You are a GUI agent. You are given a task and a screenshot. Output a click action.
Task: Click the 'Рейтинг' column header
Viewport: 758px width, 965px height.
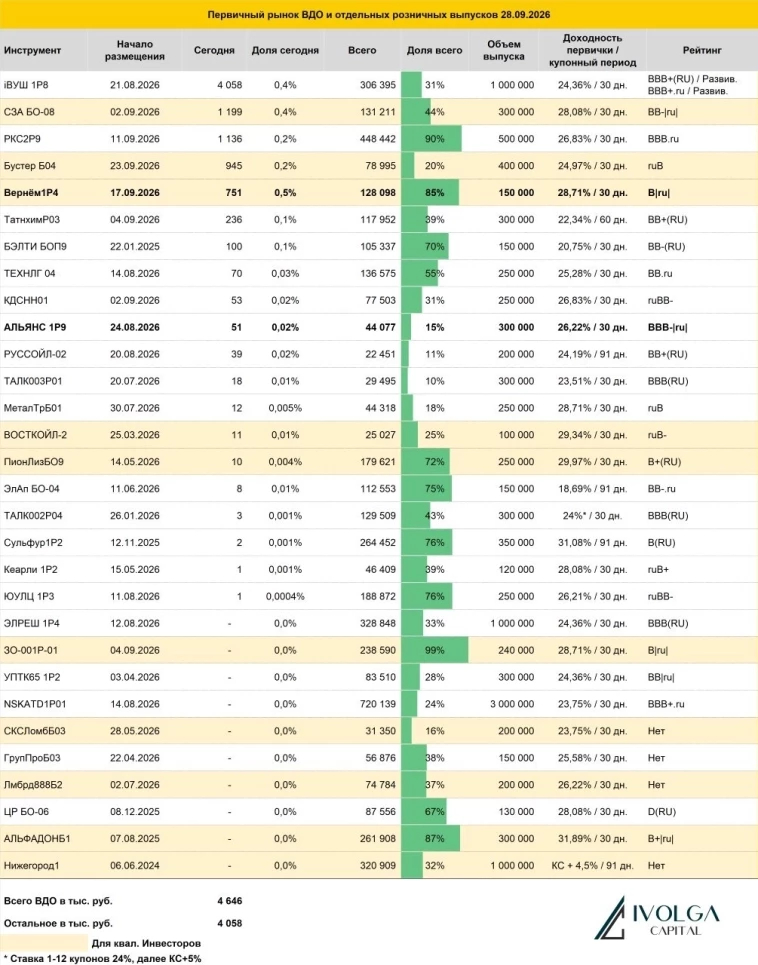point(701,50)
